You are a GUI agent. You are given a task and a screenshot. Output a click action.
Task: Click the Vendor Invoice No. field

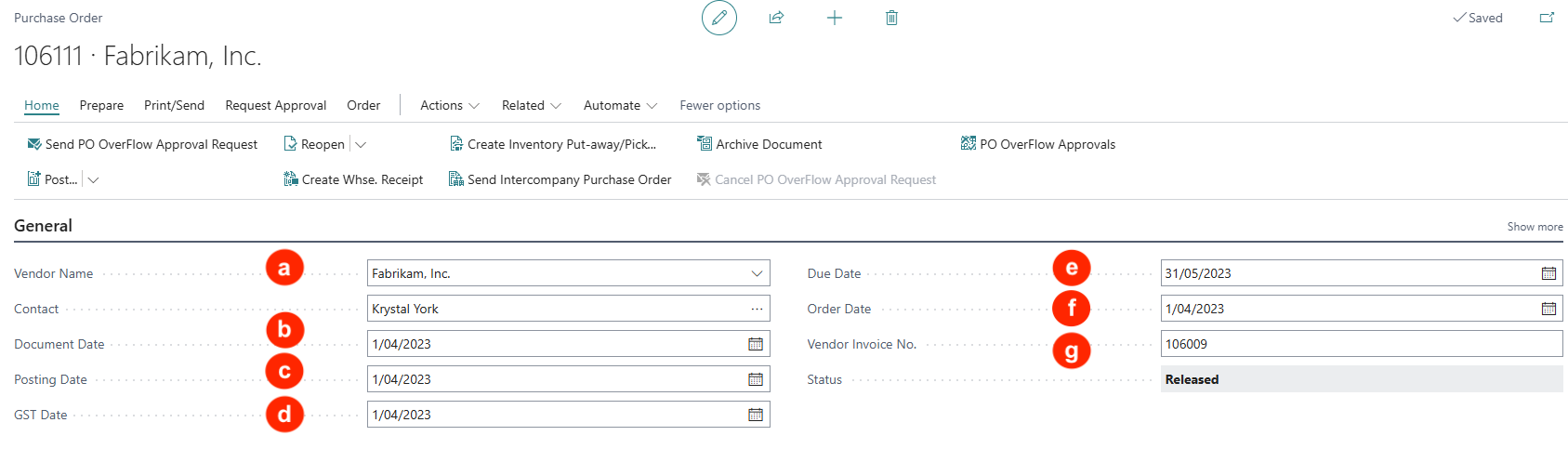[1361, 344]
